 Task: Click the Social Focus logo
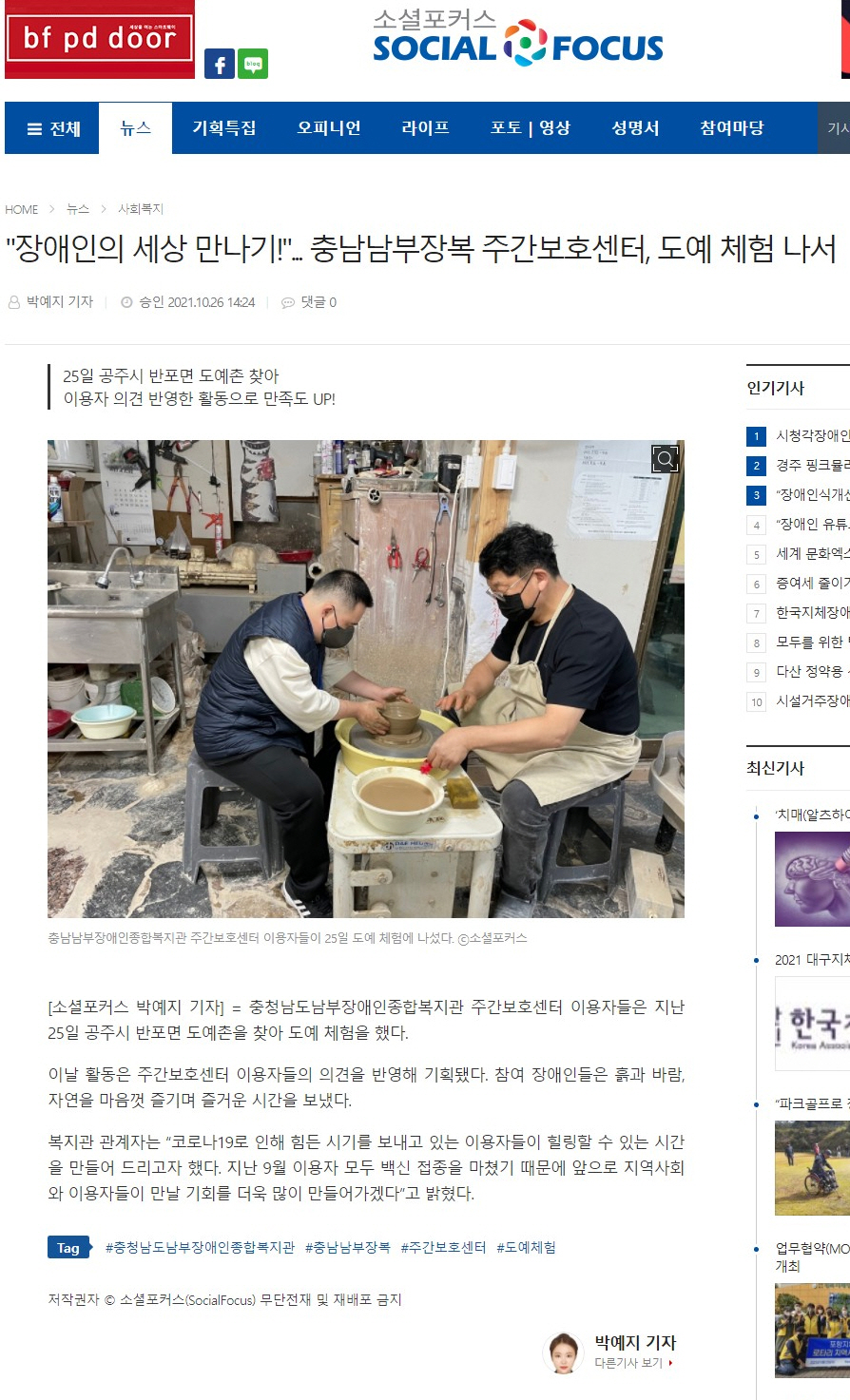(x=518, y=38)
